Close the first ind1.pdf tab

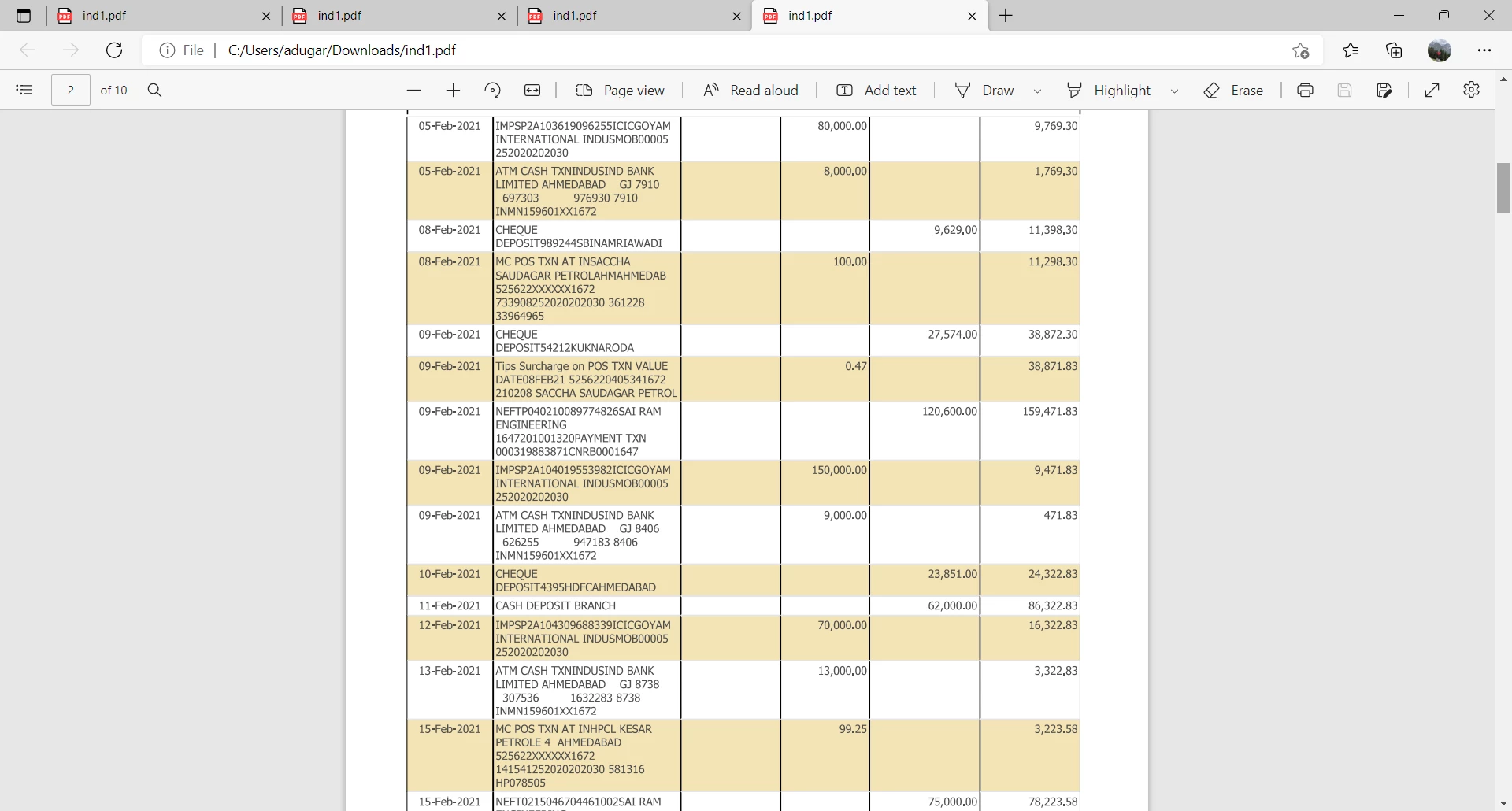tap(266, 16)
